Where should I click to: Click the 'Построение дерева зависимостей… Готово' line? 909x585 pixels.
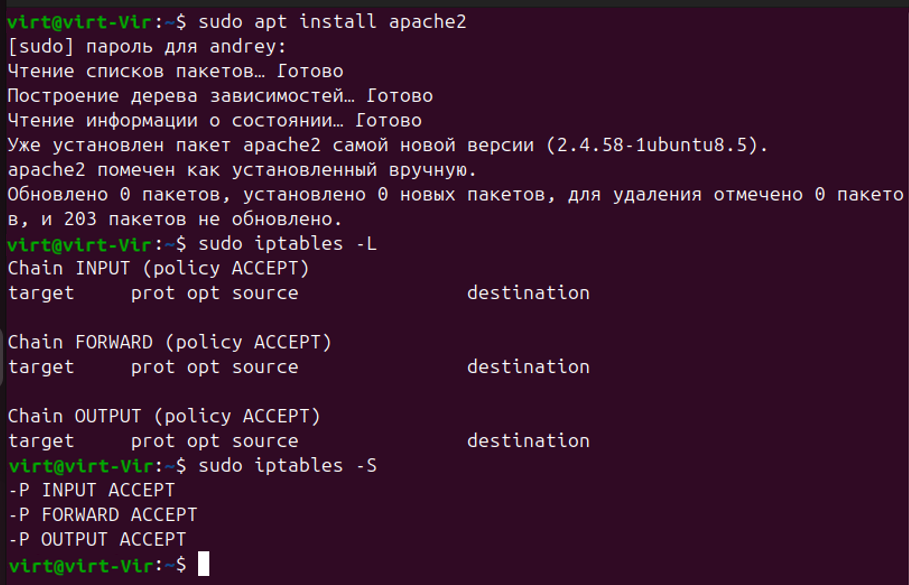[x=220, y=96]
